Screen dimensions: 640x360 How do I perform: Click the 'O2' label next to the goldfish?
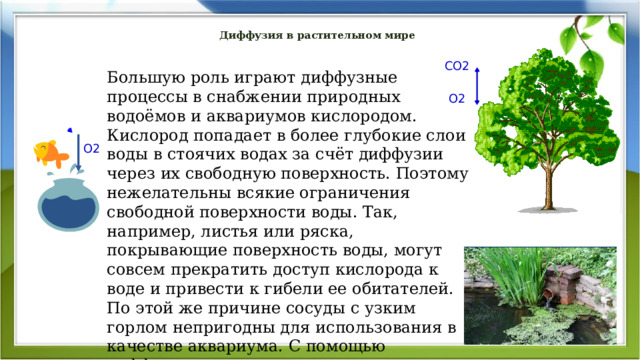click(x=91, y=149)
